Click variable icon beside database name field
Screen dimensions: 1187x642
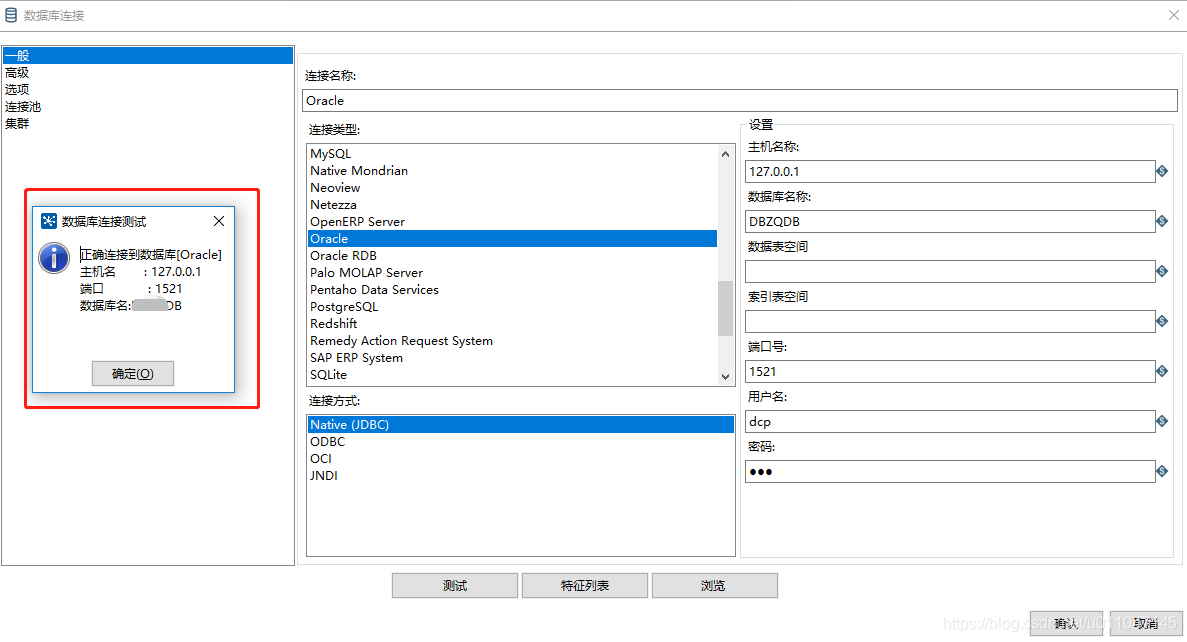[1162, 221]
